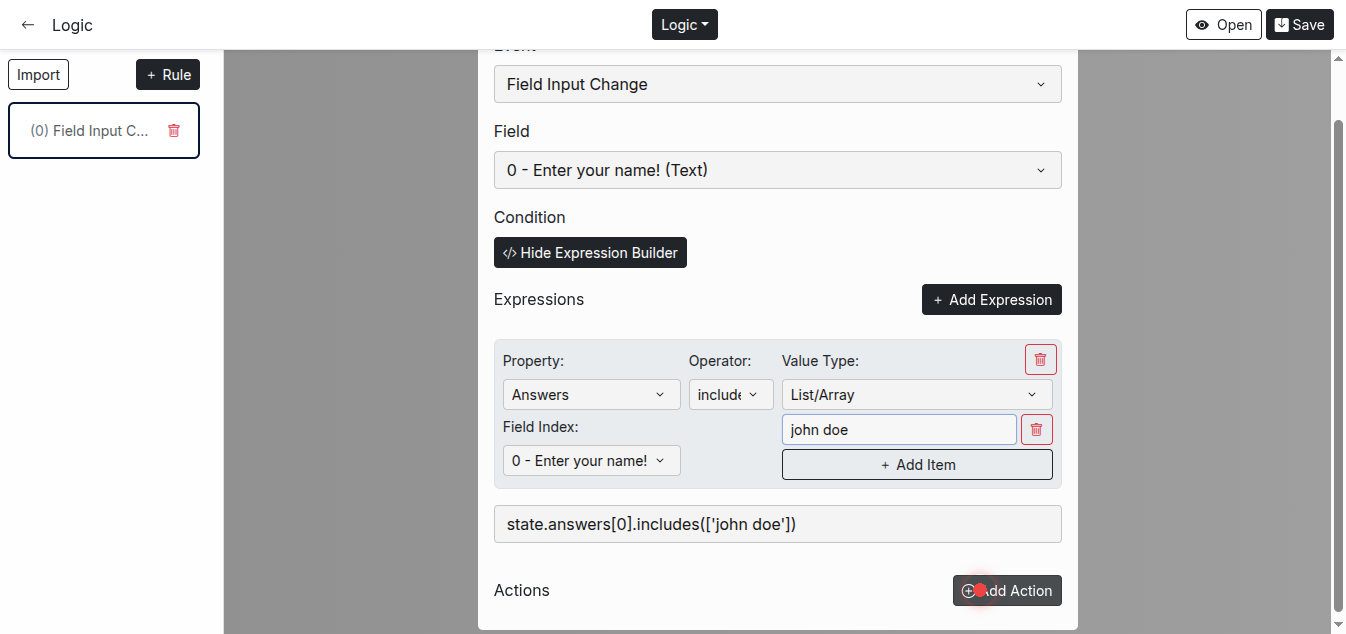Viewport: 1346px width, 634px height.
Task: Open the Field dropdown showing Enter your name
Action: [777, 171]
